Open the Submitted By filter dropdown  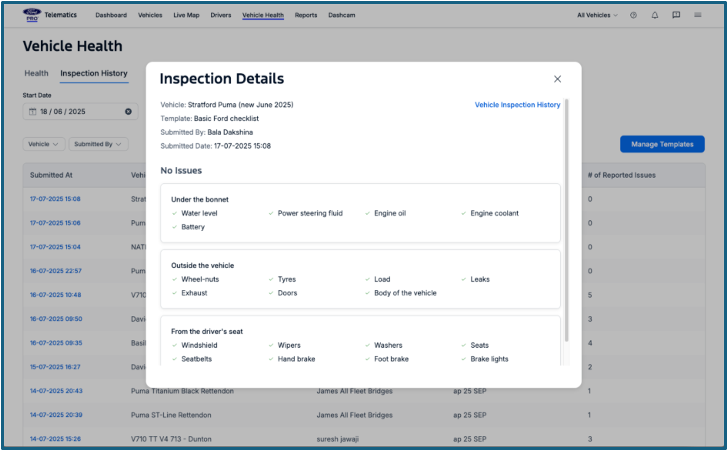click(x=98, y=144)
